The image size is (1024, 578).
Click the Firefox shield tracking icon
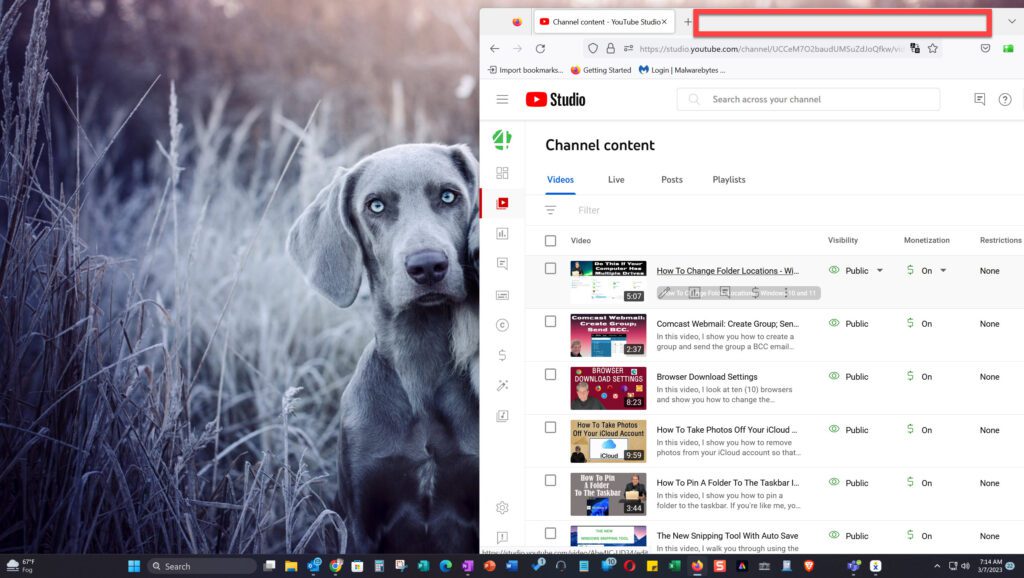[x=592, y=48]
